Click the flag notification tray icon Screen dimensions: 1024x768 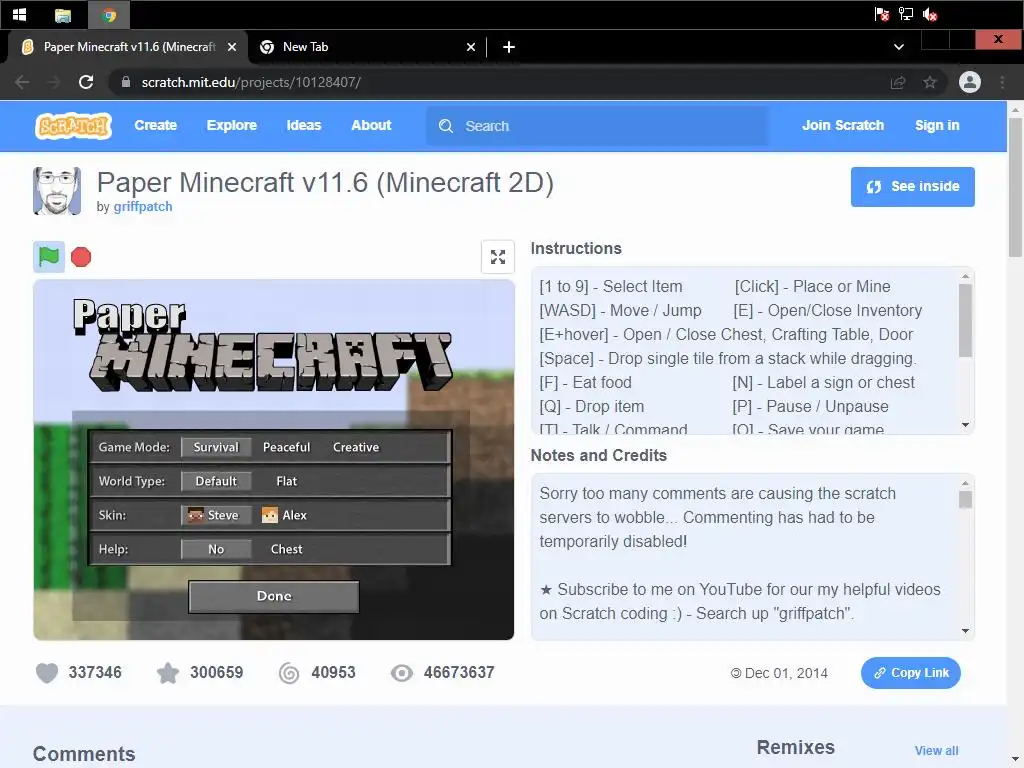[x=882, y=14]
